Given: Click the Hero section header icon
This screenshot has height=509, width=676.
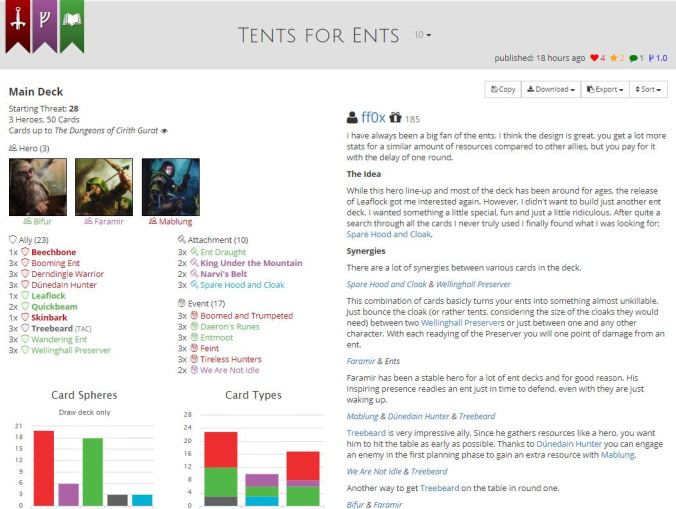Looking at the screenshot, I should (x=13, y=148).
